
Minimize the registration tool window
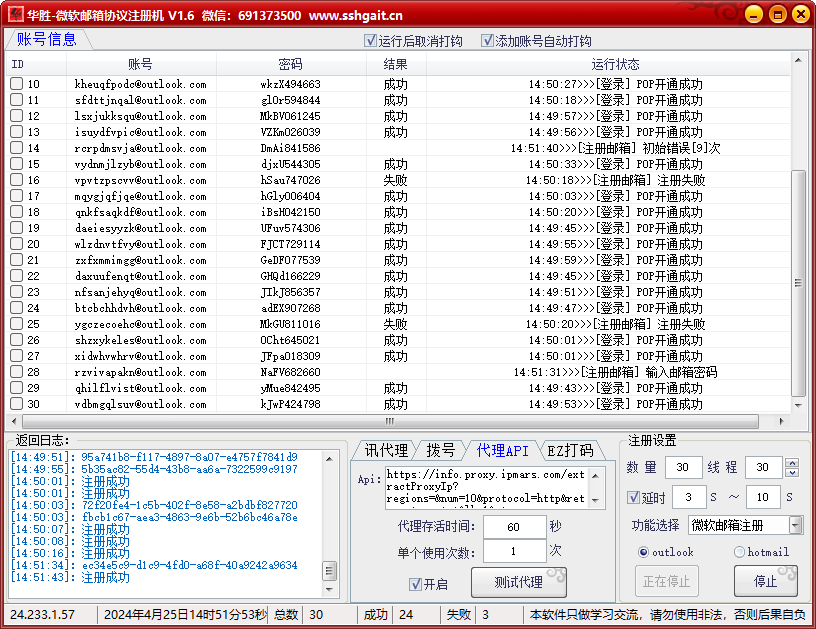pos(755,15)
